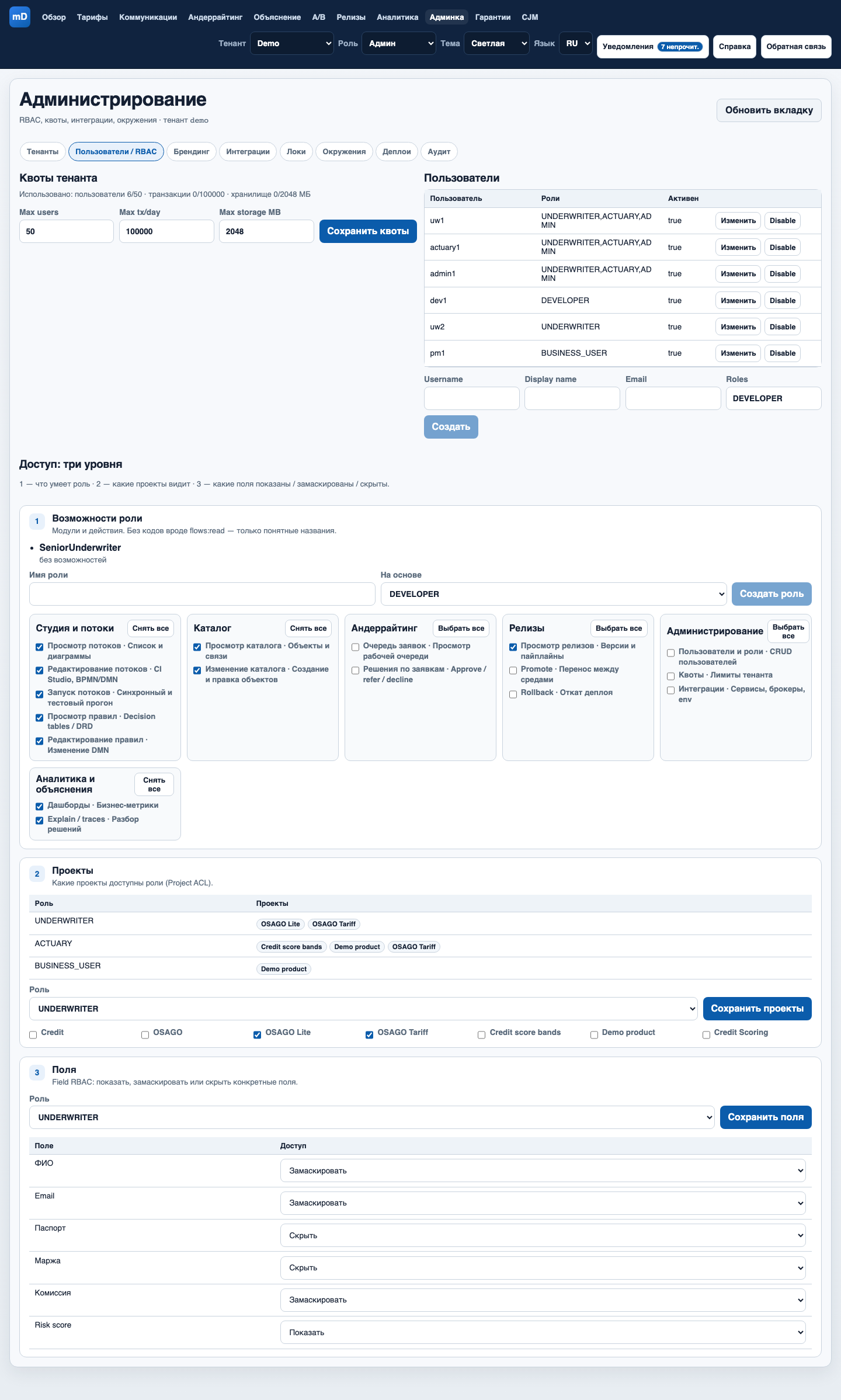Uncheck 'Редактирование потоков' checkbox
The height and width of the screenshot is (1400, 841).
coord(40,670)
